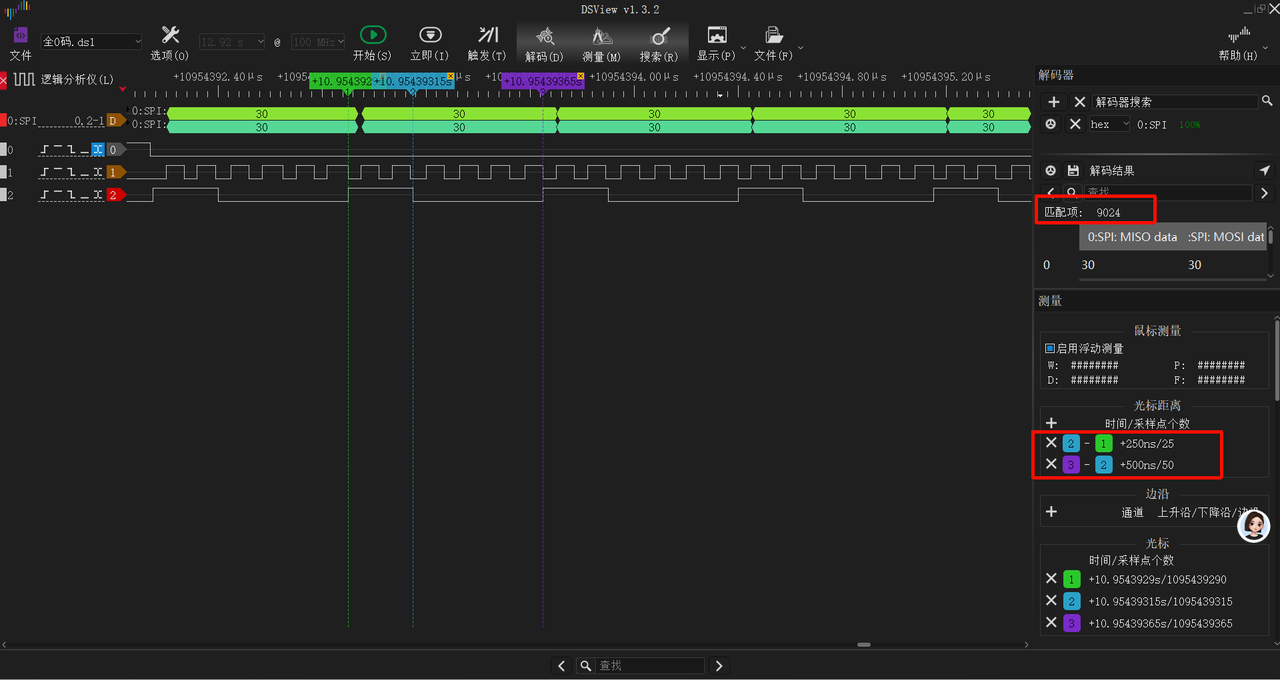Screen dimensions: 1280x680
Task: Click the green cursor 1 color badge
Action: [x=1071, y=579]
